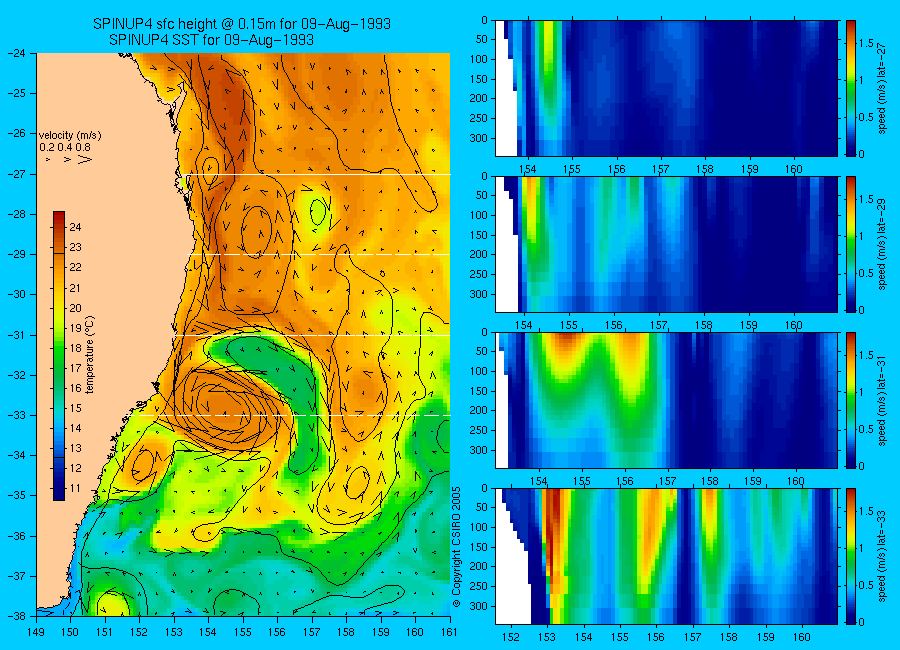This screenshot has width=900, height=650.
Task: Select the lat=-33 speed cross-section panel
Action: pyautogui.click(x=666, y=556)
